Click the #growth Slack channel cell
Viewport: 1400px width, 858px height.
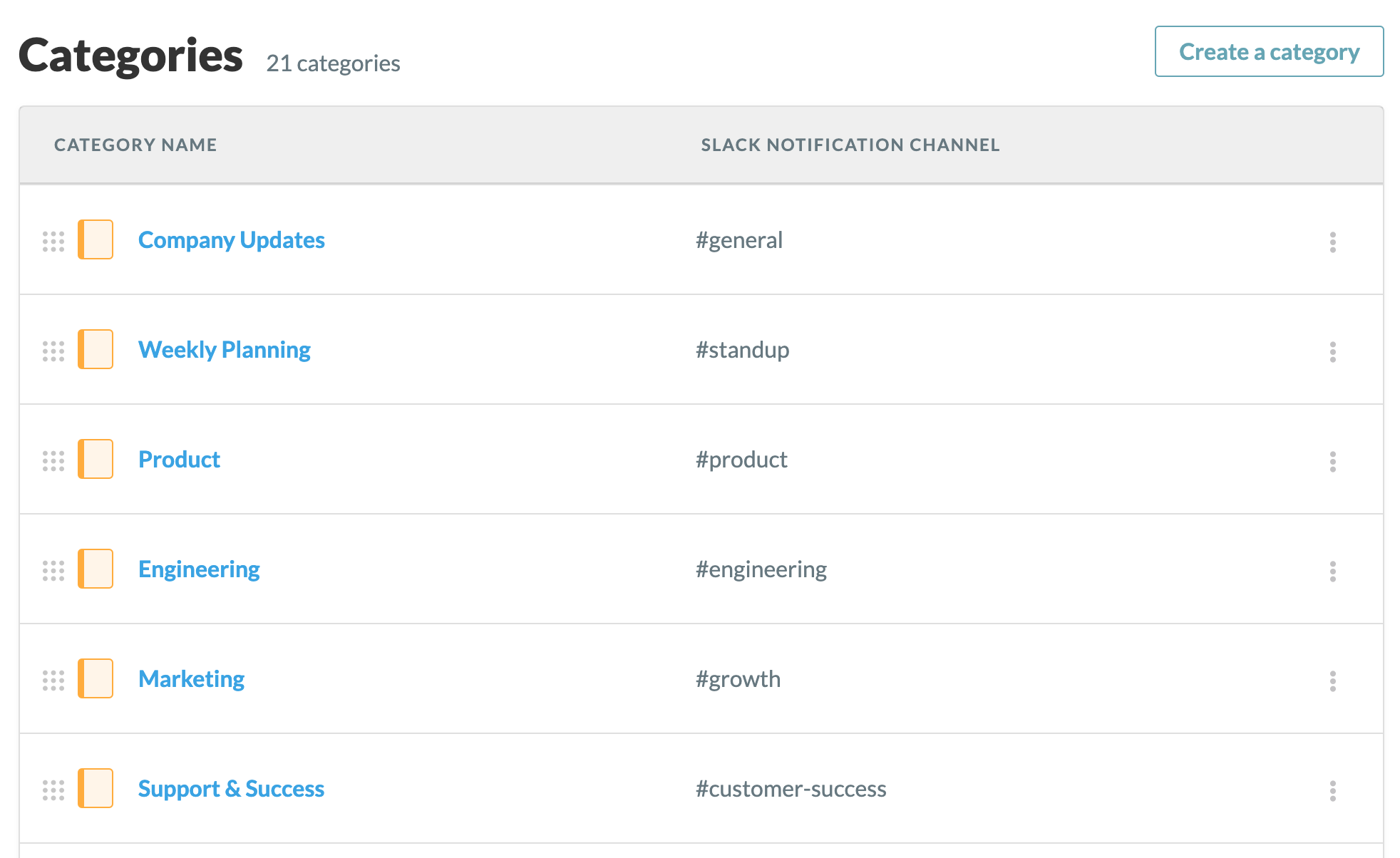(x=738, y=679)
